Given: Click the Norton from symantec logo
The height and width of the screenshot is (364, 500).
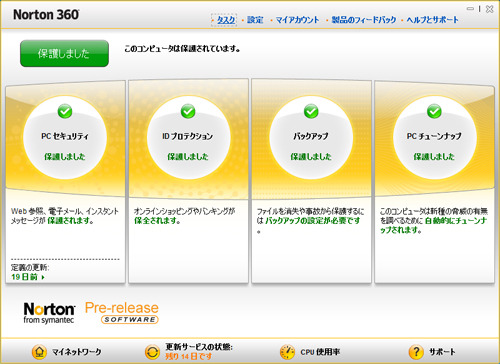Looking at the screenshot, I should pos(49,313).
